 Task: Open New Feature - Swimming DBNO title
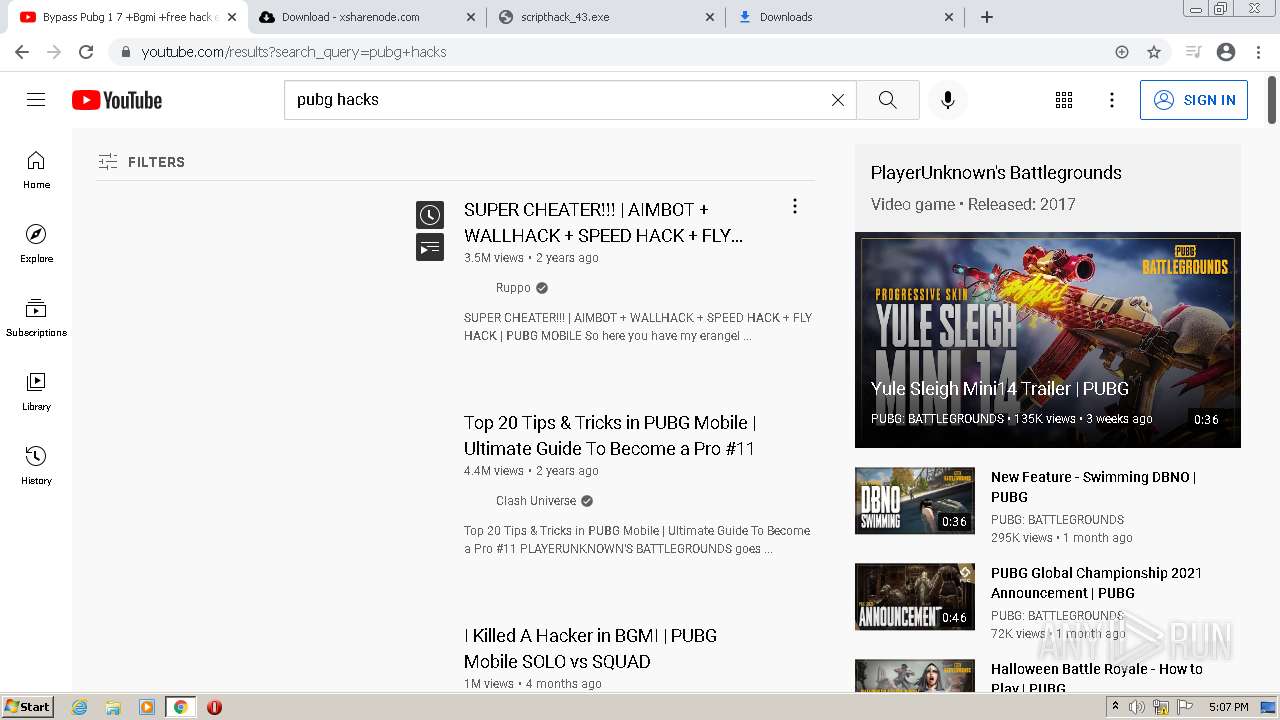(x=1093, y=487)
